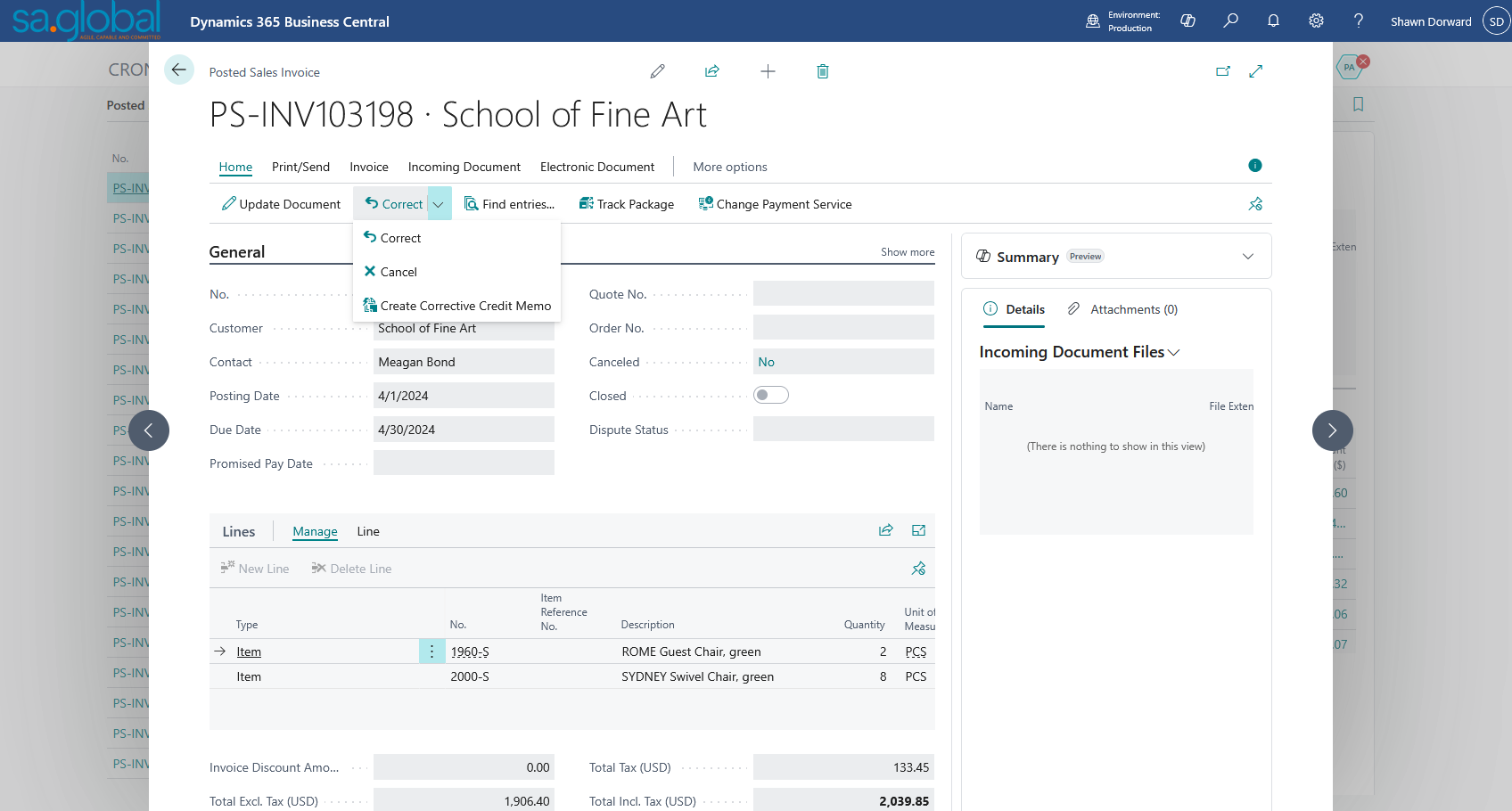
Task: Open the search magnifier icon
Action: [1230, 20]
